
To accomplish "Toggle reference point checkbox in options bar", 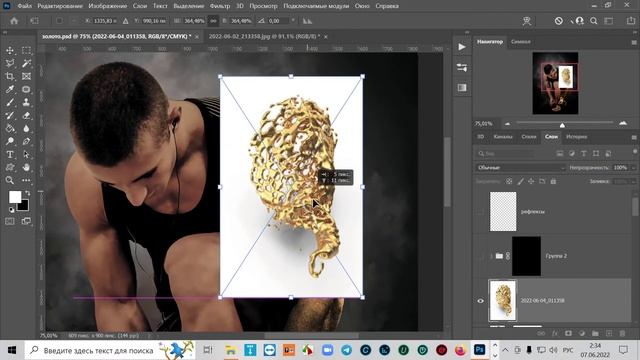I will [x=59, y=21].
